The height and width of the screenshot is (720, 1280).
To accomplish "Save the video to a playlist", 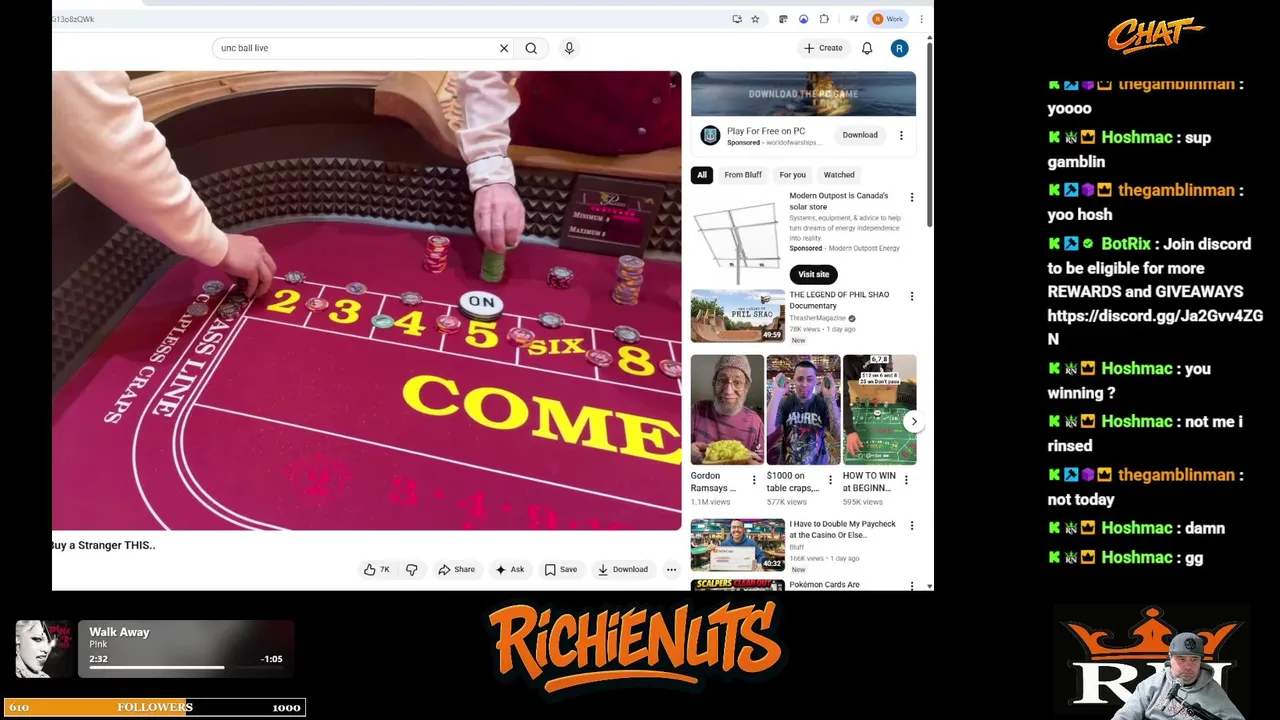I will pyautogui.click(x=560, y=570).
